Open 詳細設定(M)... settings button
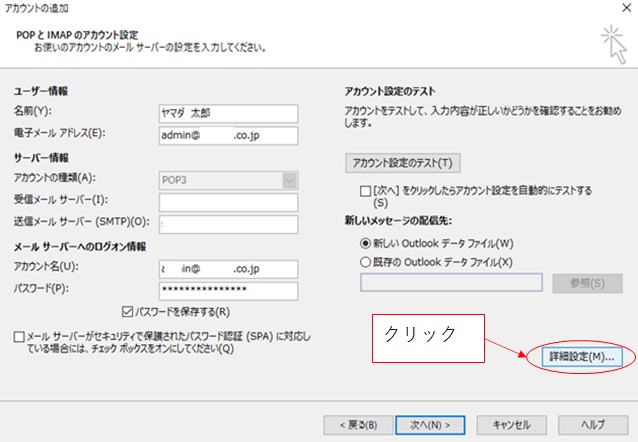Image resolution: width=638 pixels, height=442 pixels. click(582, 357)
